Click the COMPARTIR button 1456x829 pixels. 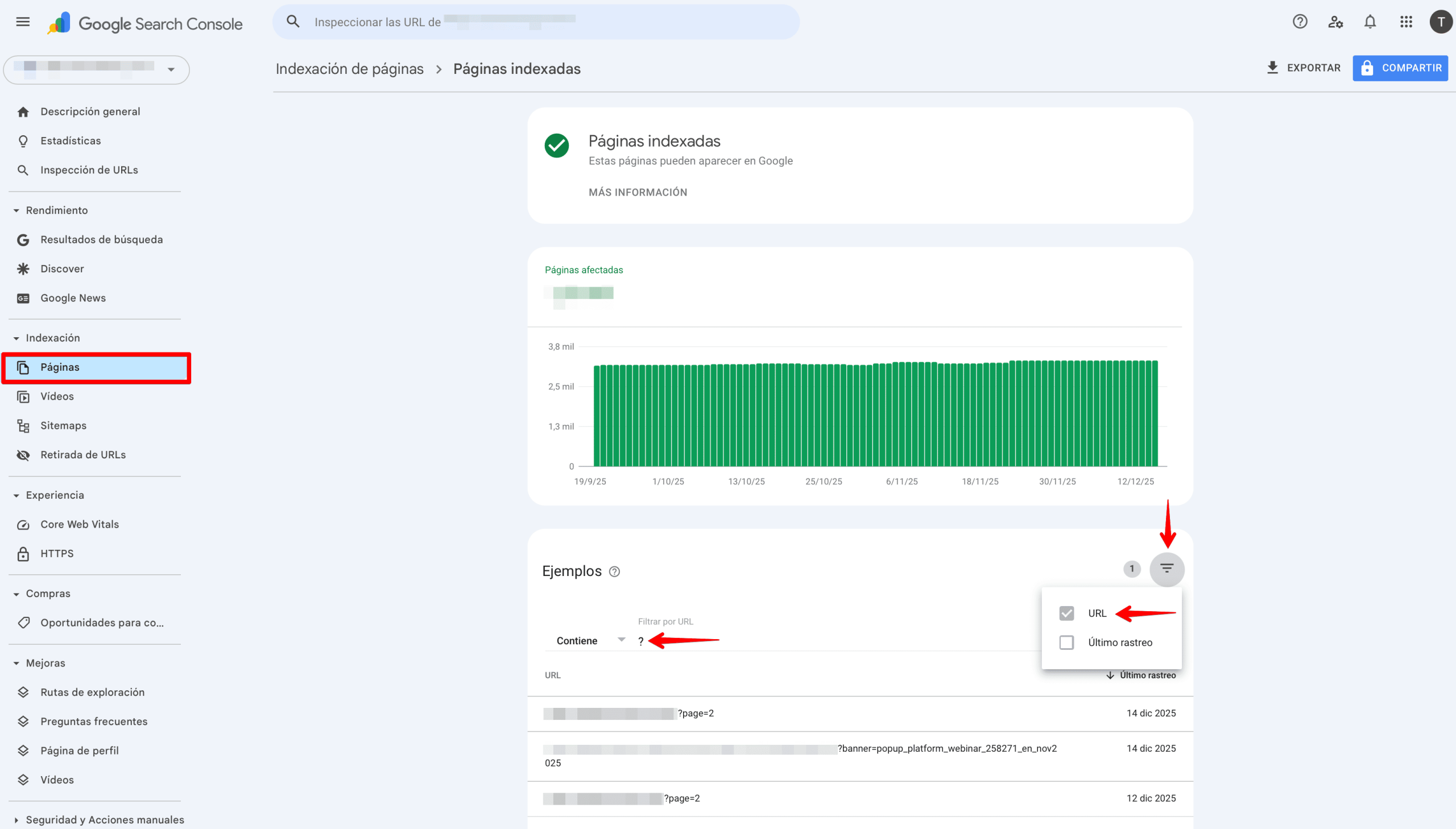[x=1400, y=68]
